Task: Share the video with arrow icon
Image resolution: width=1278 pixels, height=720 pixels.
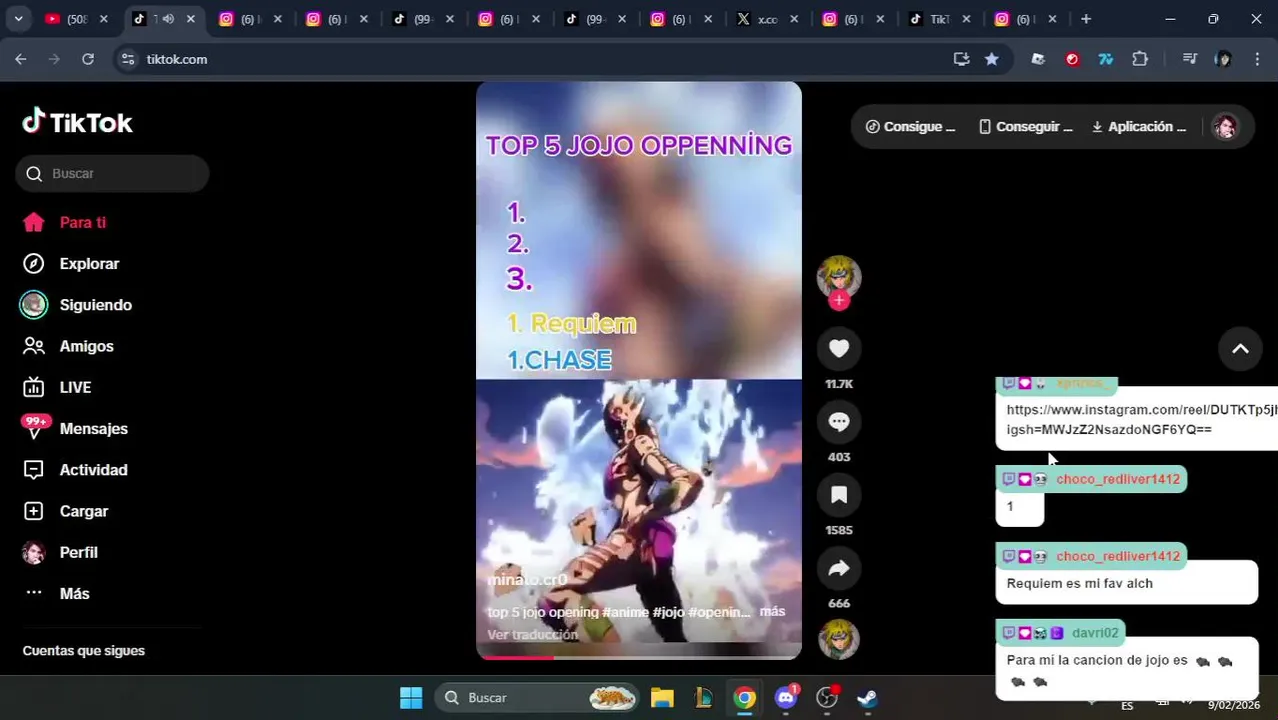Action: tap(839, 568)
